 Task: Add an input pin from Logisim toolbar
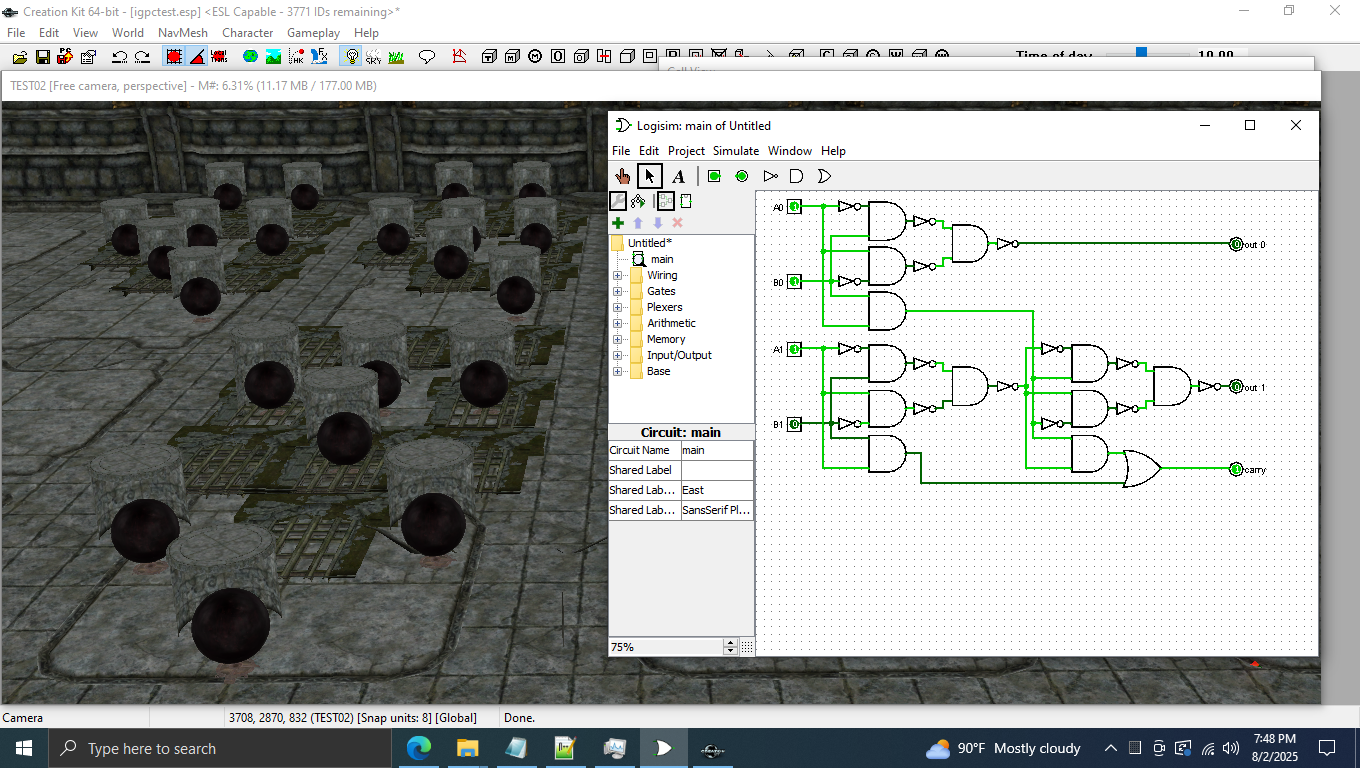[x=714, y=176]
